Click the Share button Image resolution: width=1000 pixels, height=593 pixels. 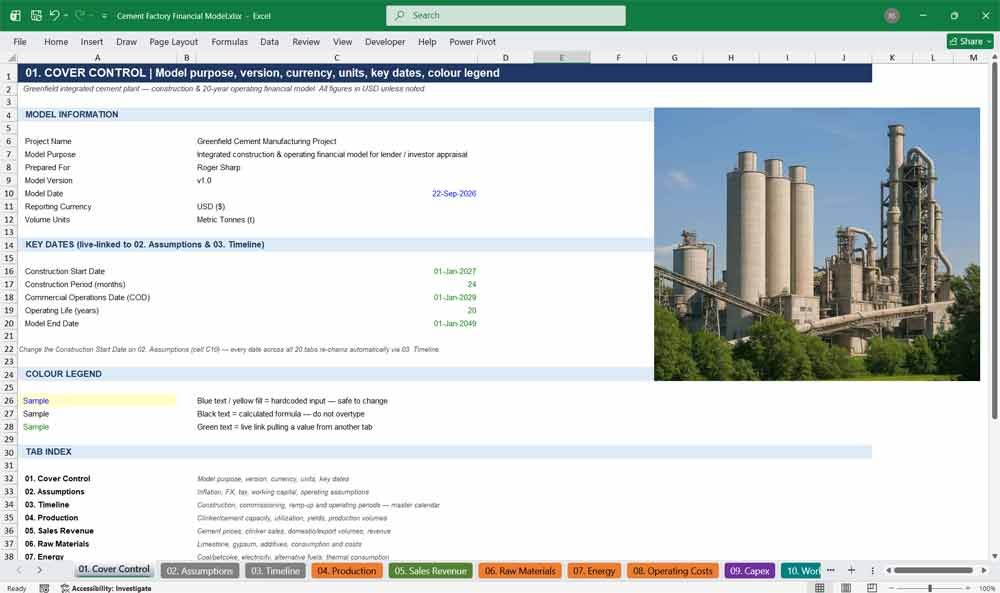tap(970, 41)
